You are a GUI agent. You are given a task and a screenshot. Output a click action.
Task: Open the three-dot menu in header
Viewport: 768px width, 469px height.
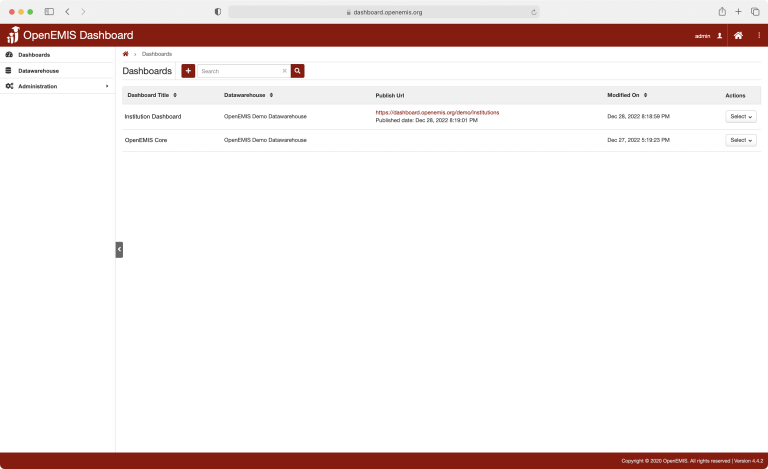759,35
